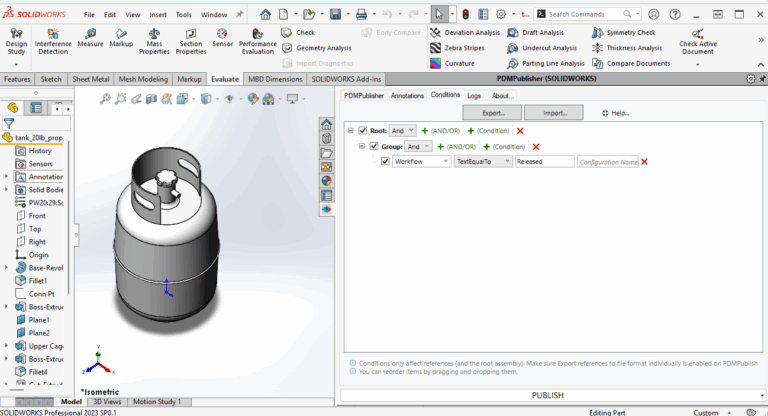This screenshot has height=416, width=768.
Task: Open Geometry Analysis
Action: [316, 48]
